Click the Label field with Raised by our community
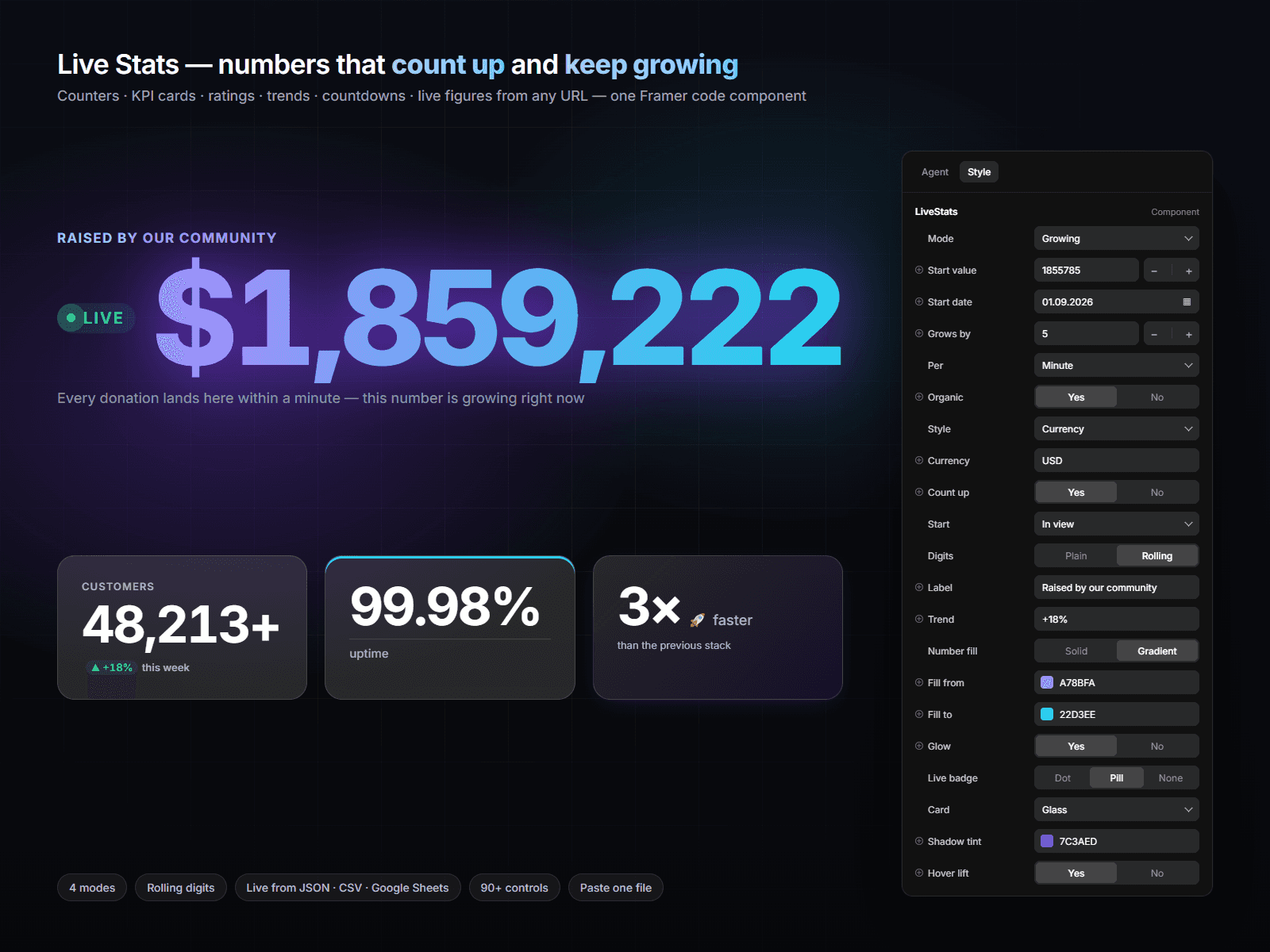The height and width of the screenshot is (952, 1270). (x=1116, y=588)
